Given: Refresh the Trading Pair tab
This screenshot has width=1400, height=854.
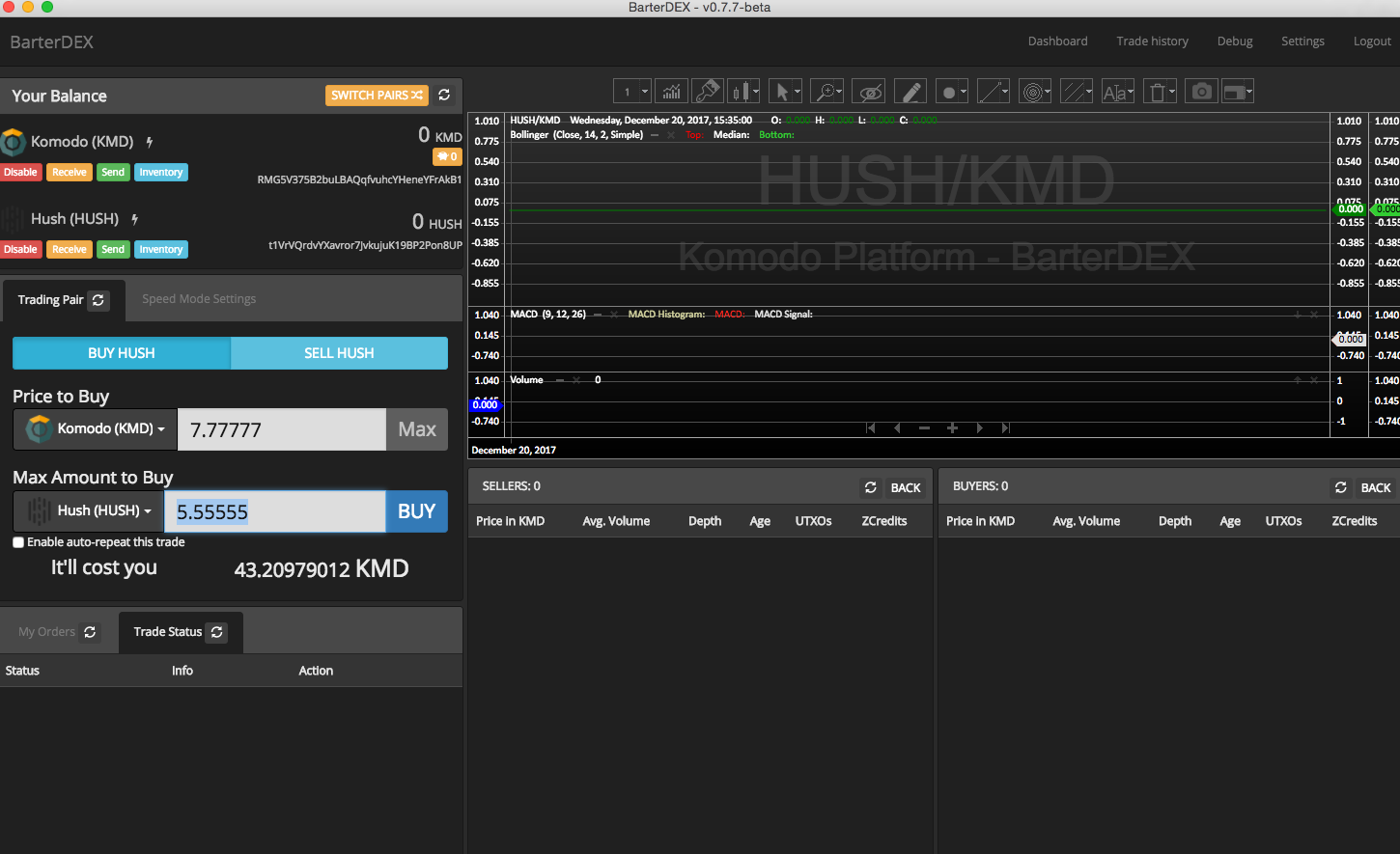Looking at the screenshot, I should tap(98, 300).
